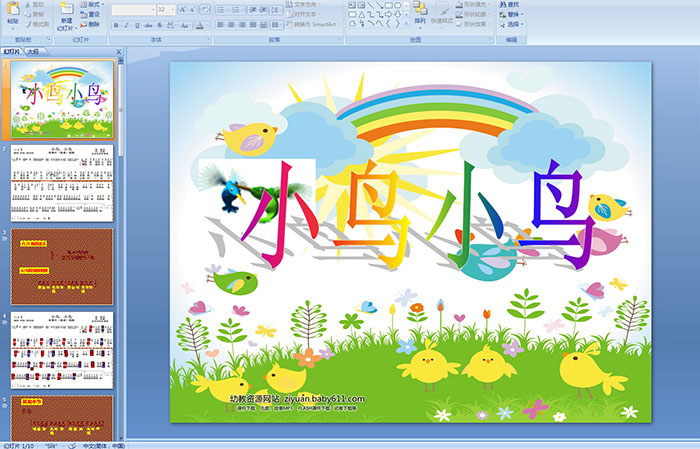Select the right arrow shape in gallery
This screenshot has width=700, height=449.
[388, 15]
